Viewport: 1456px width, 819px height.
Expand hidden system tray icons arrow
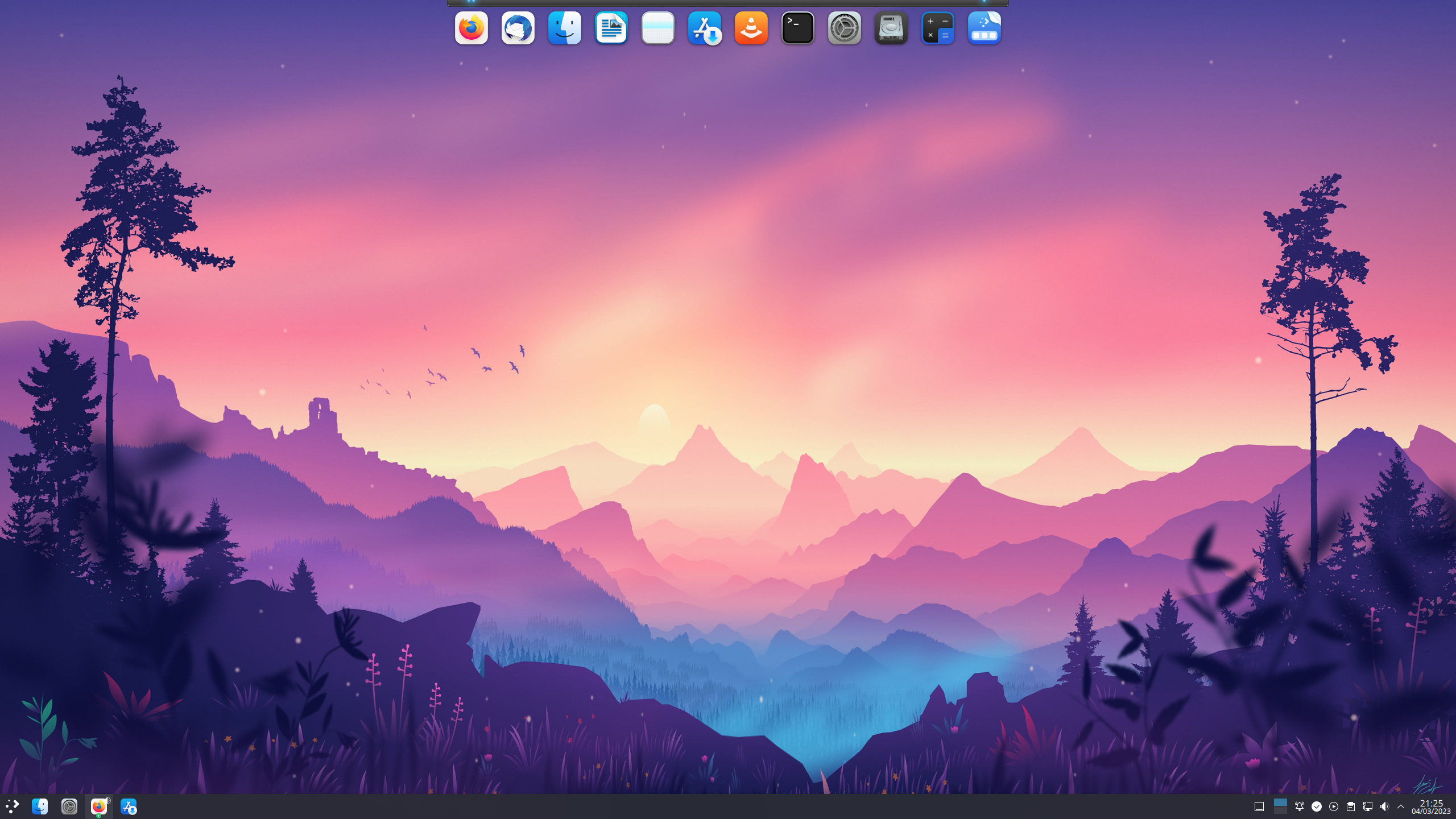pyautogui.click(x=1401, y=806)
